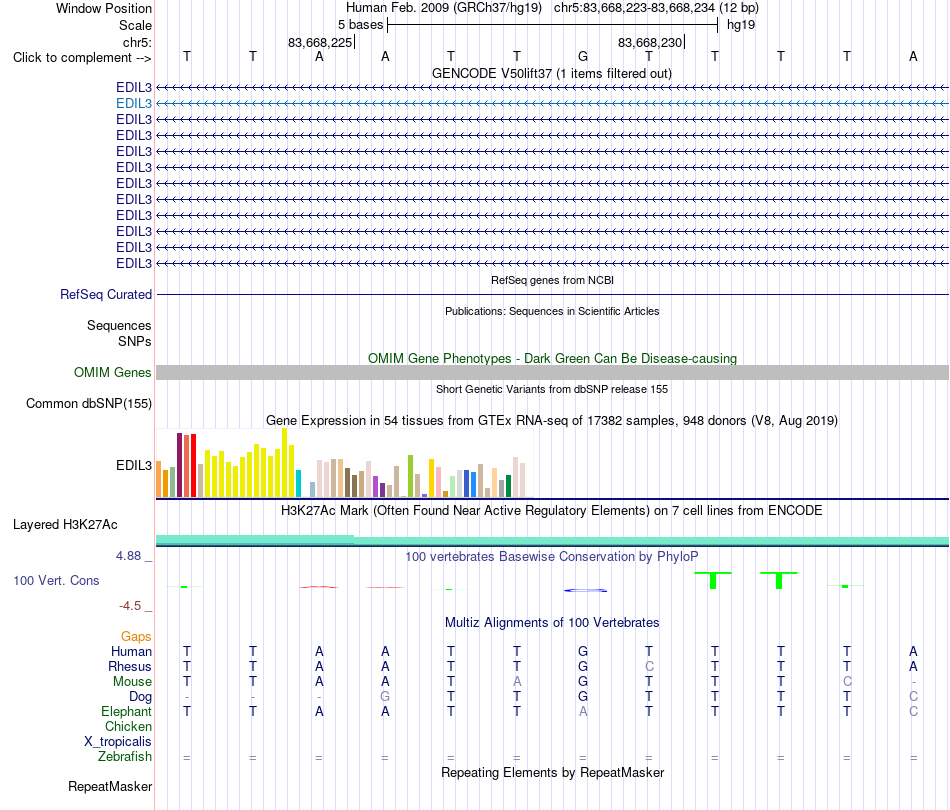950x810 pixels.
Task: Click the orange Gaps label
Action: (136, 636)
